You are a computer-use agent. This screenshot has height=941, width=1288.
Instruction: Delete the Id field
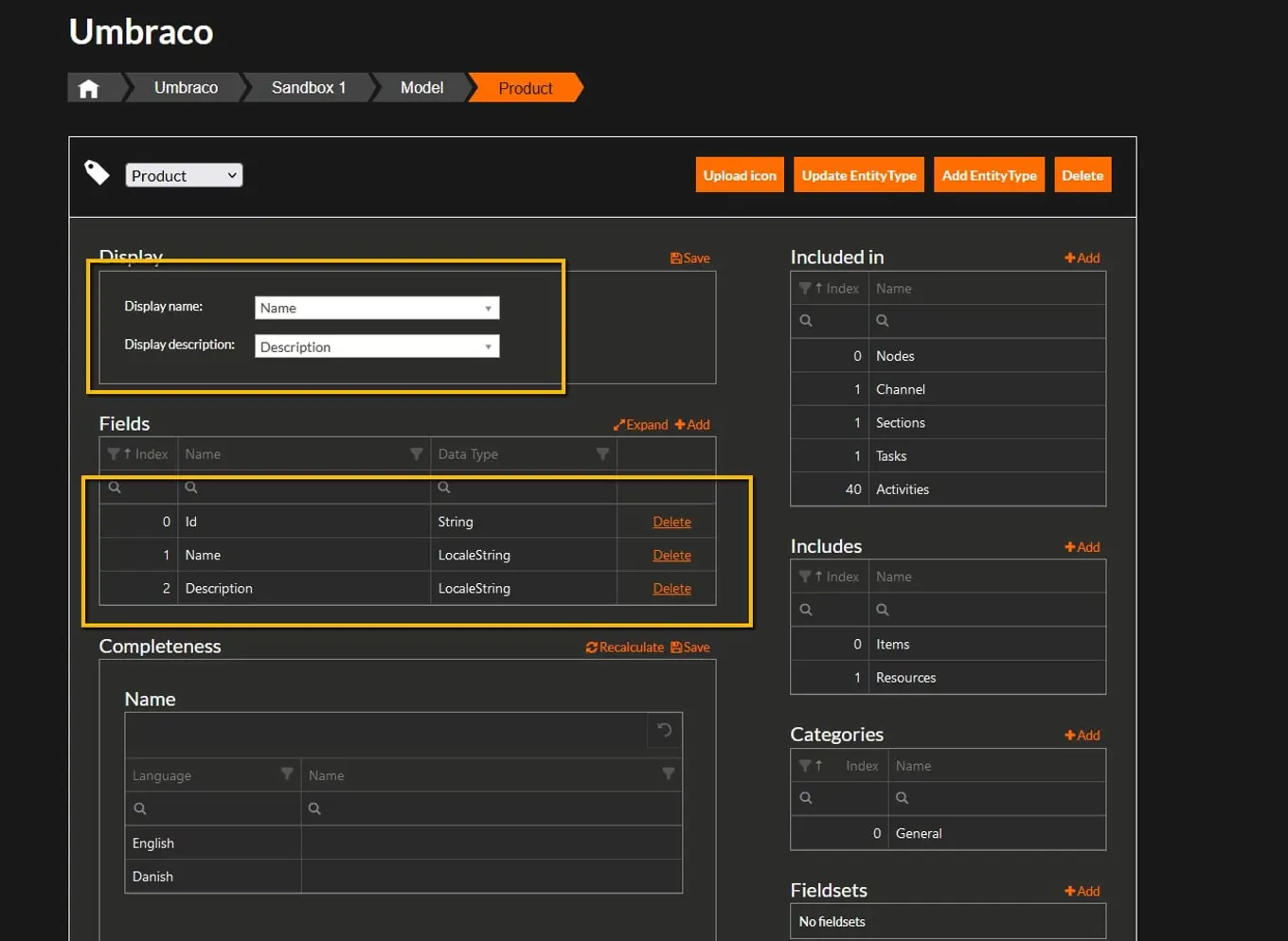click(671, 522)
